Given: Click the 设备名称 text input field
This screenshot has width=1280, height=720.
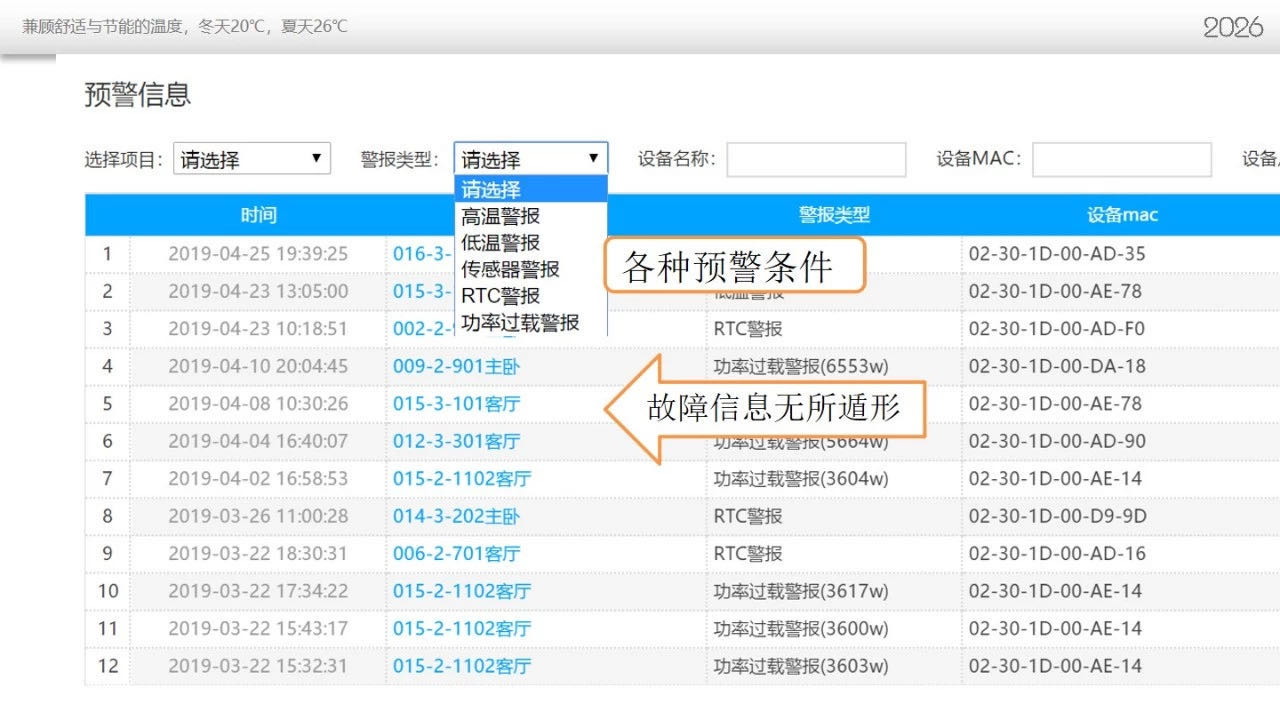Looking at the screenshot, I should [x=815, y=160].
